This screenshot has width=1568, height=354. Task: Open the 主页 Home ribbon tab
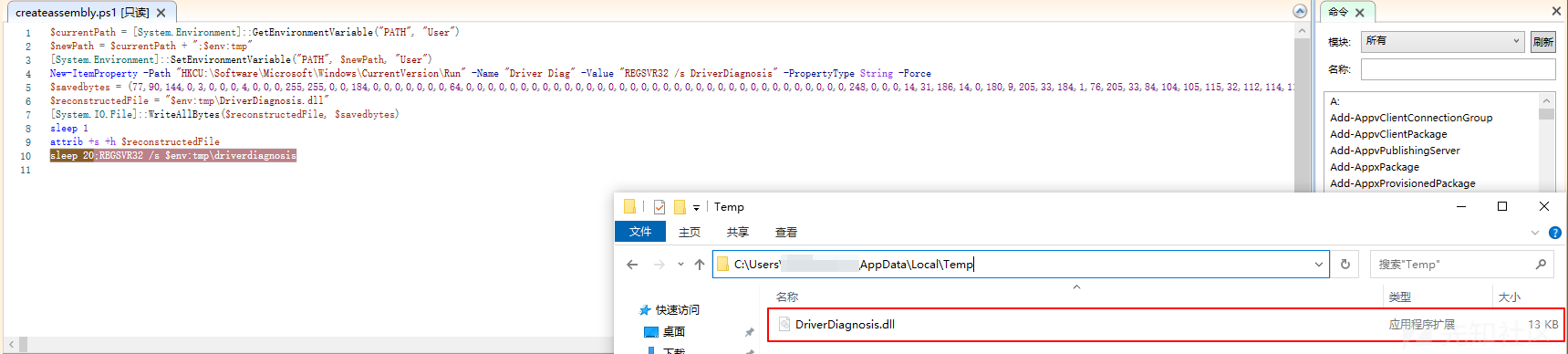(x=690, y=232)
